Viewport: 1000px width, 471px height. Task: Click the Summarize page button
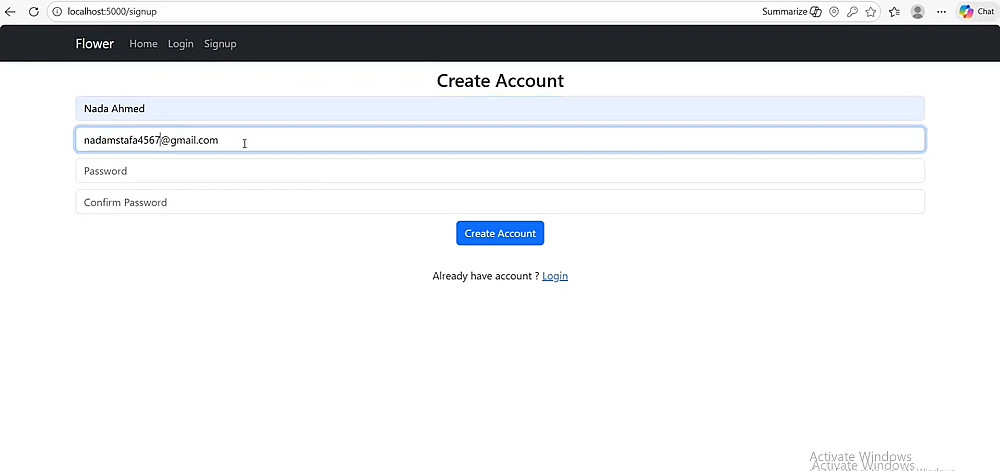tap(791, 12)
